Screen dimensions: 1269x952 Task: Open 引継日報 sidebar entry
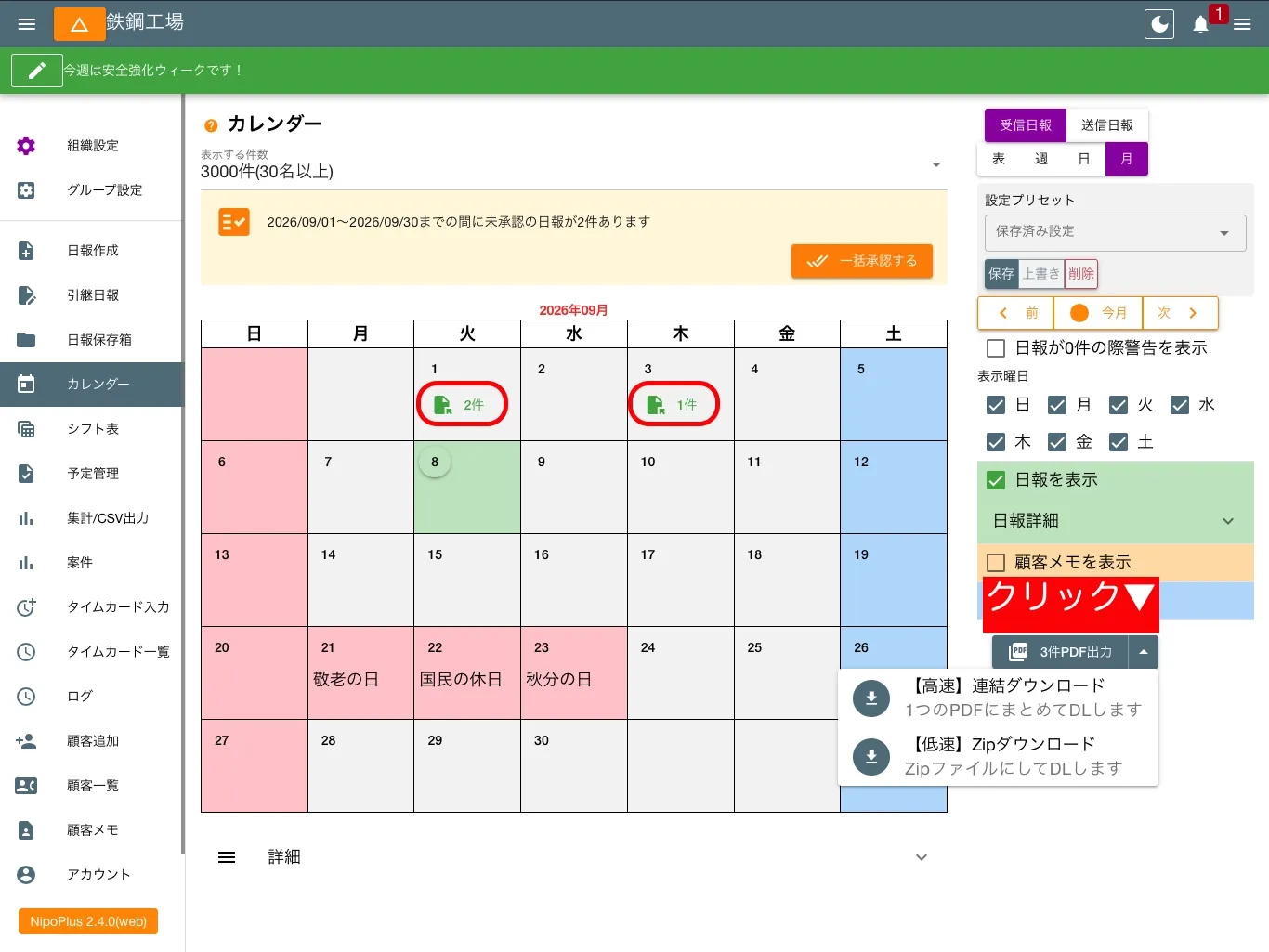(x=92, y=295)
